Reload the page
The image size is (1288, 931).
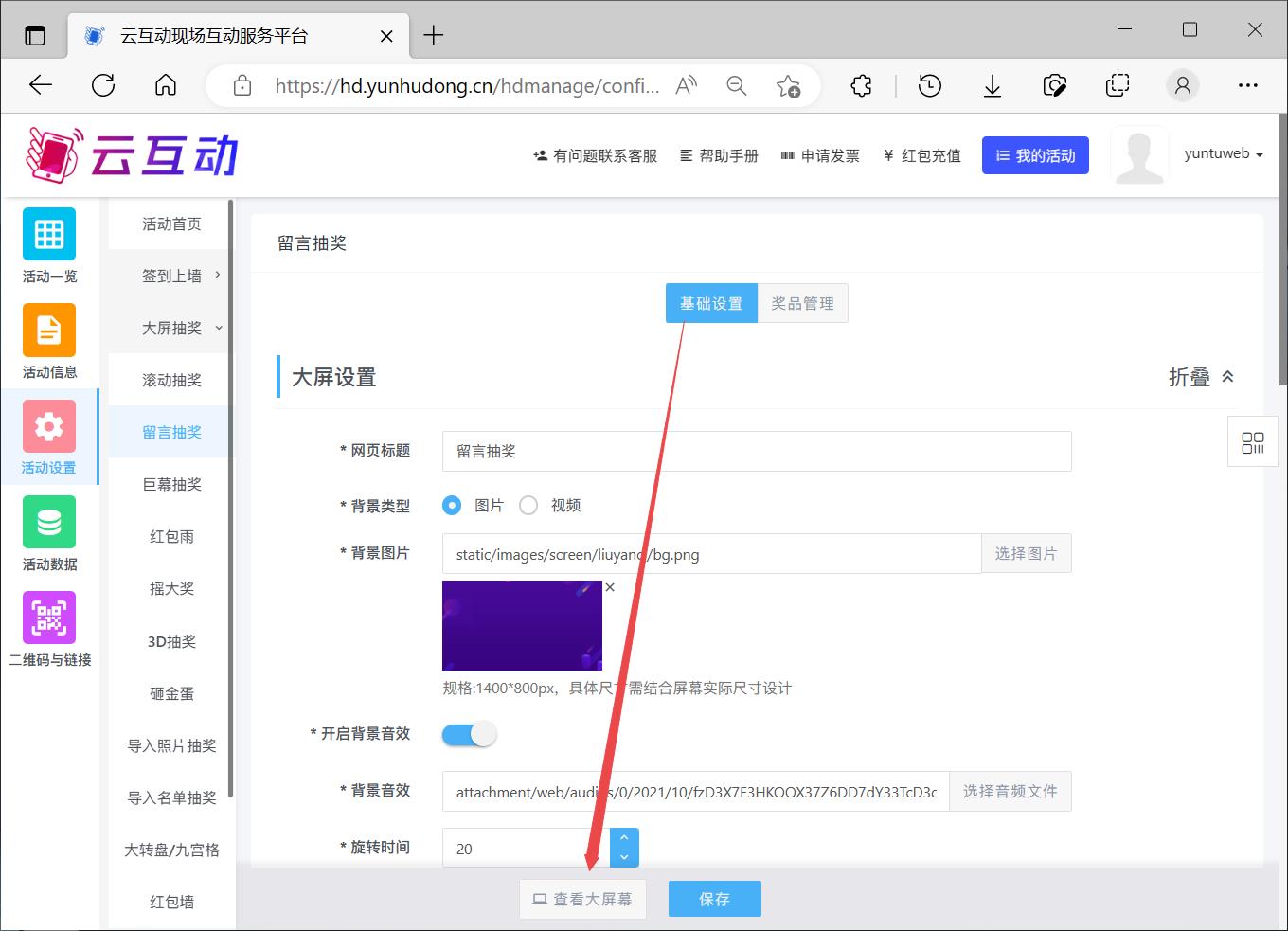click(x=103, y=85)
